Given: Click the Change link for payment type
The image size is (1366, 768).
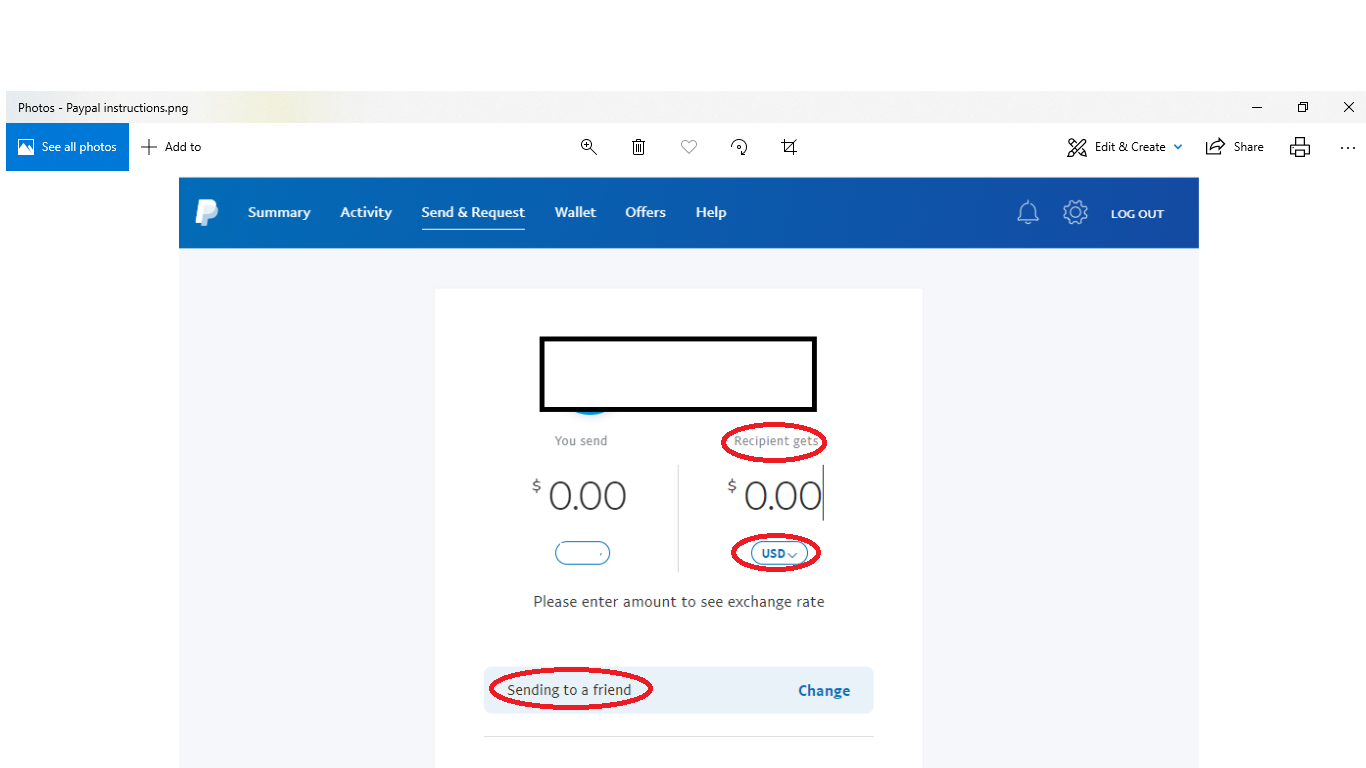Looking at the screenshot, I should tap(824, 690).
